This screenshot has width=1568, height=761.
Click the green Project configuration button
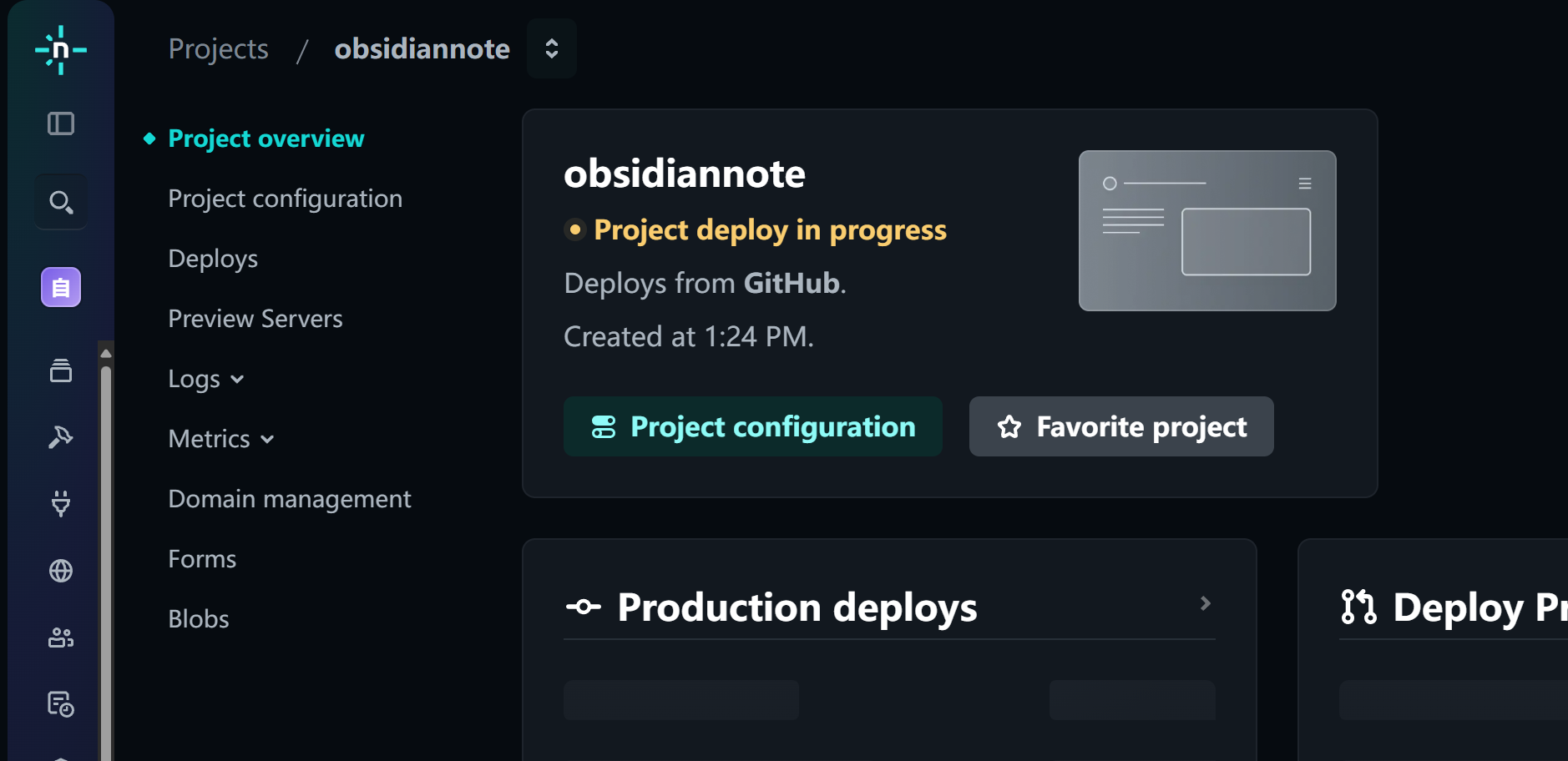pyautogui.click(x=753, y=426)
